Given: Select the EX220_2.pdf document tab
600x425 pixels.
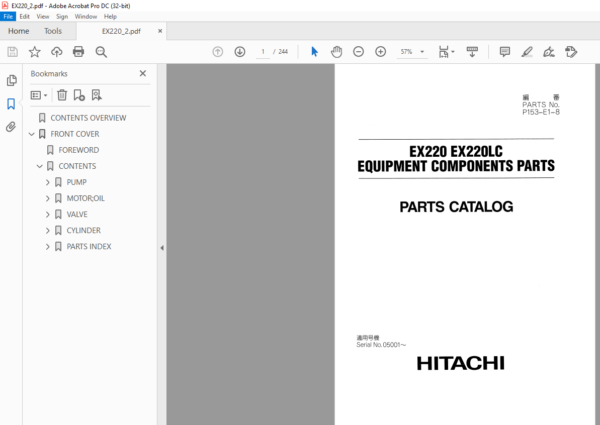Looking at the screenshot, I should [x=121, y=31].
